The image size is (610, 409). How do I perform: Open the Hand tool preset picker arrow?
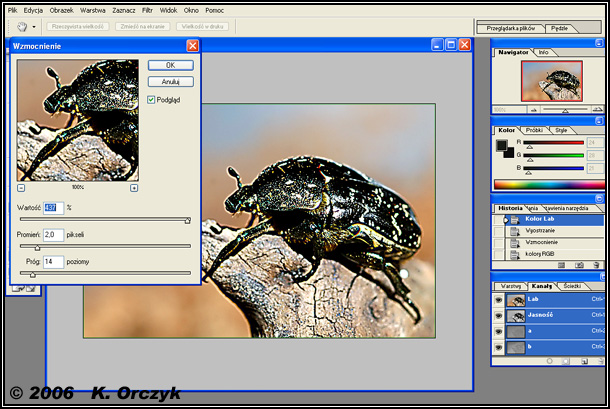click(35, 27)
